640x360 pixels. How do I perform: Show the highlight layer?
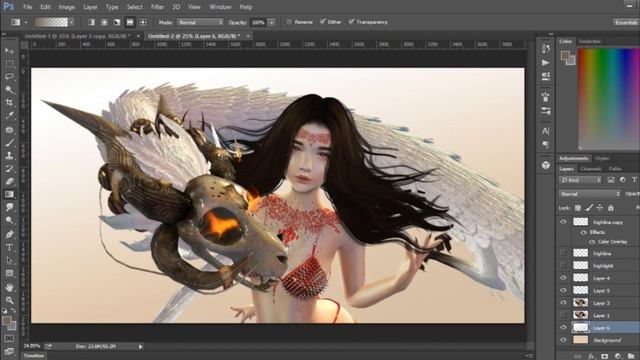point(564,265)
